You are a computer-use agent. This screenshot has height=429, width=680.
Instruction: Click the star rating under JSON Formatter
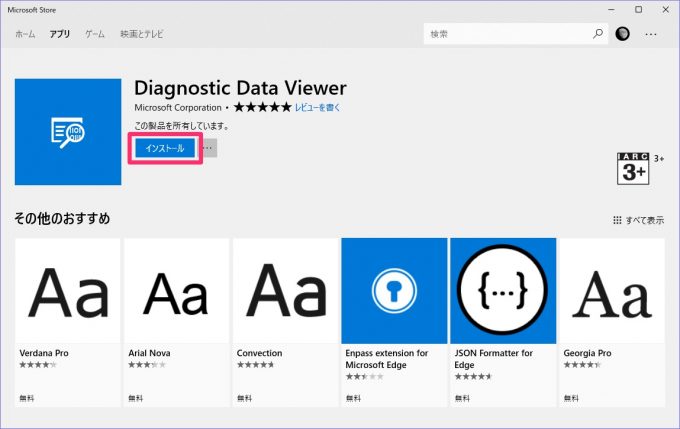(x=473, y=377)
